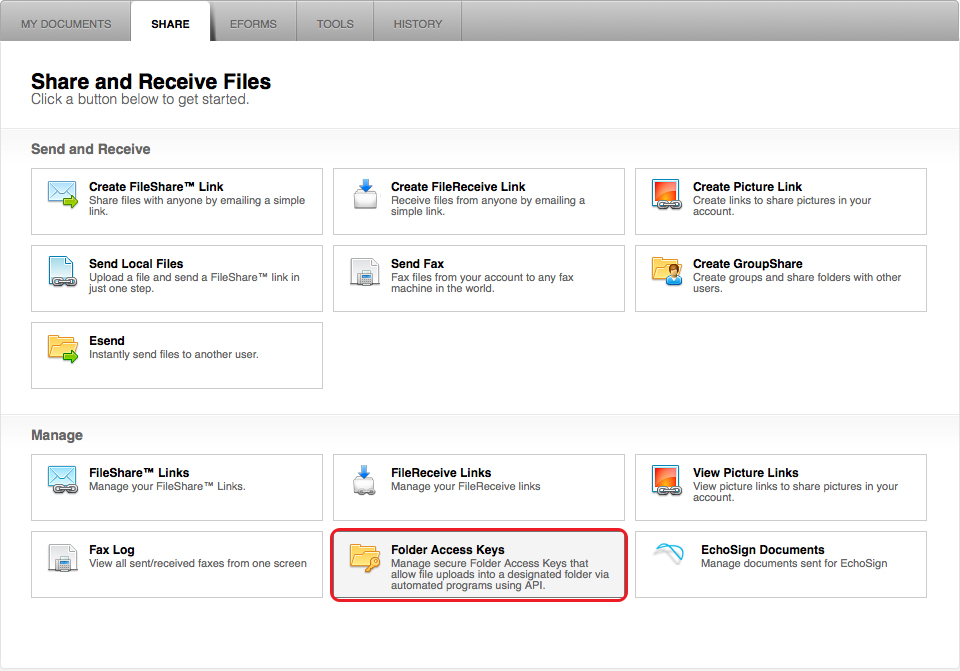Open the "Fax Log" title

tap(111, 550)
